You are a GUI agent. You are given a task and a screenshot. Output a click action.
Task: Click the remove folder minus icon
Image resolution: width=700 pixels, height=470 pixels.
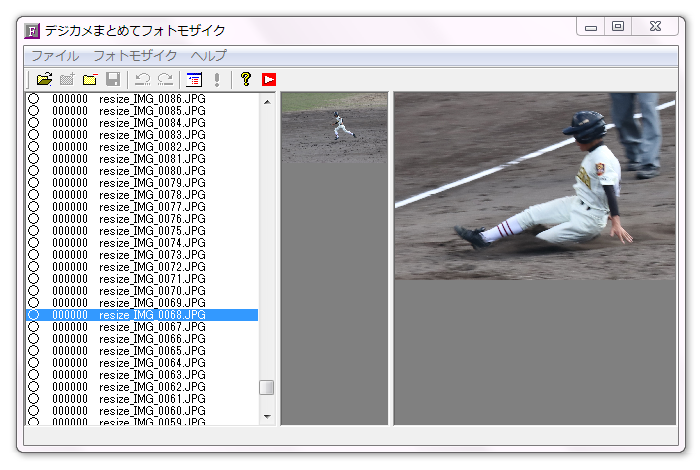click(x=90, y=79)
